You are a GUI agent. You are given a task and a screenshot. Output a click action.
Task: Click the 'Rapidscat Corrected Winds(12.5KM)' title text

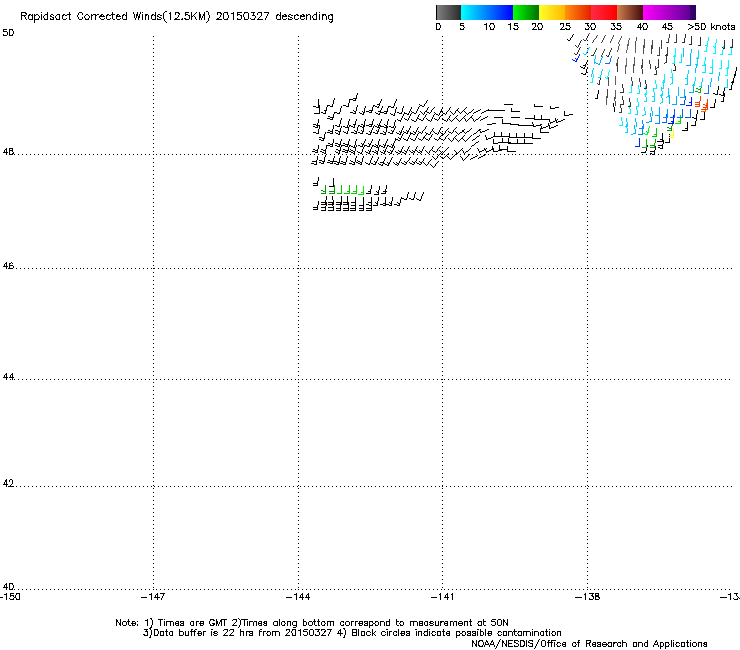tap(115, 17)
